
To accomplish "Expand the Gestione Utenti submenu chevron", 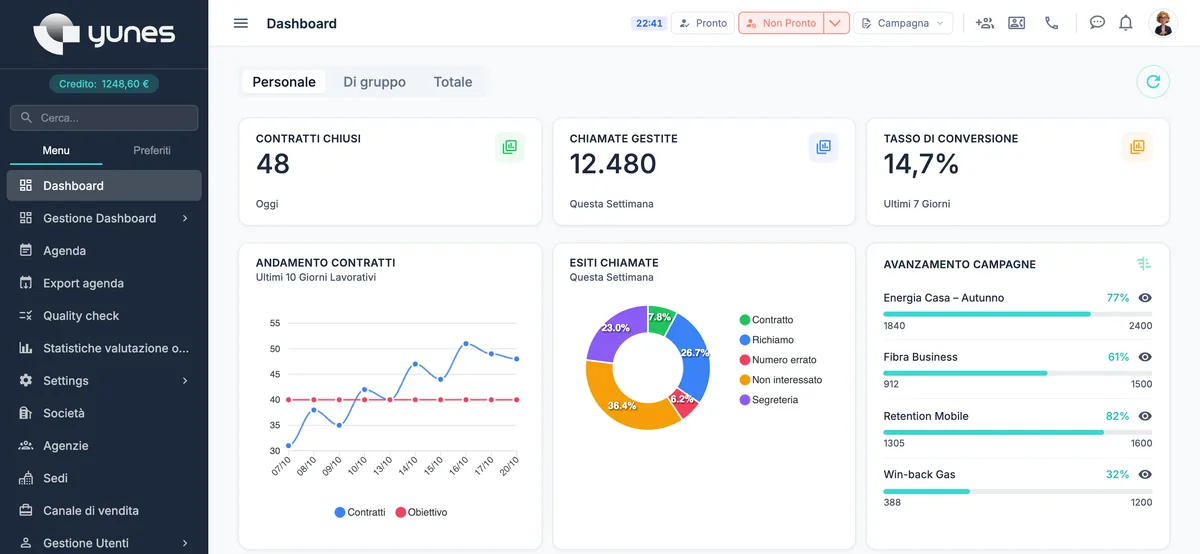I will 185,543.
